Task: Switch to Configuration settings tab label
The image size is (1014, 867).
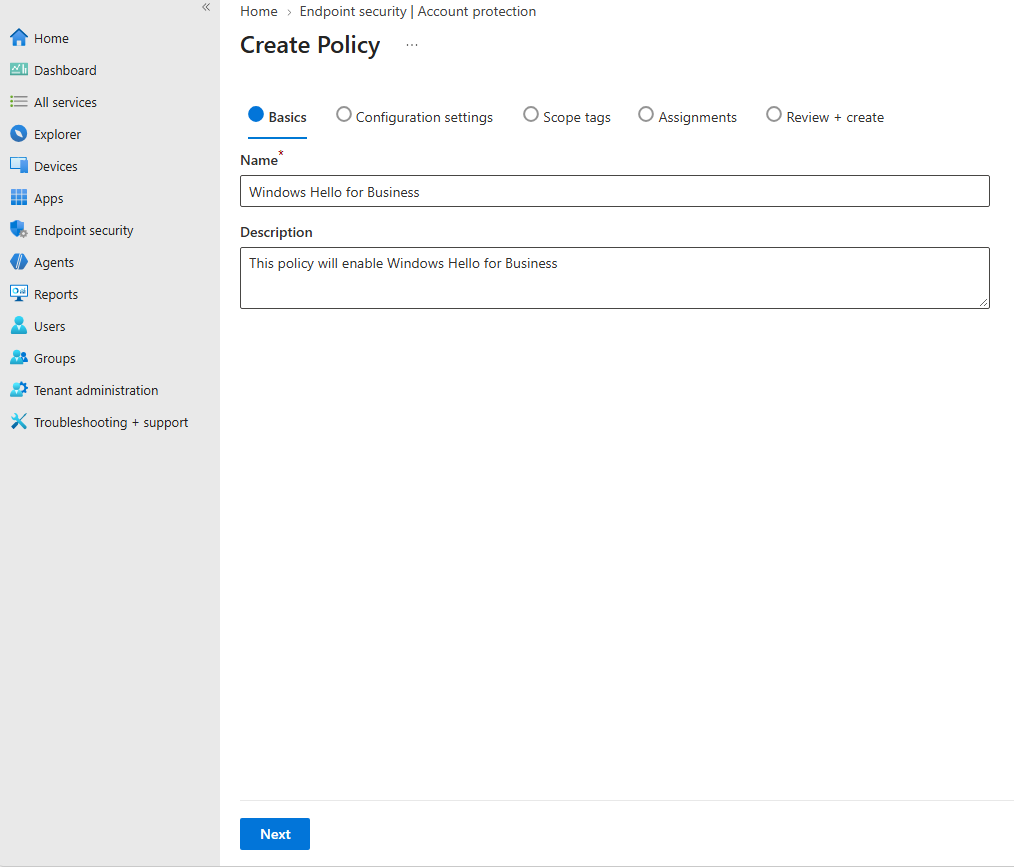Action: (424, 117)
